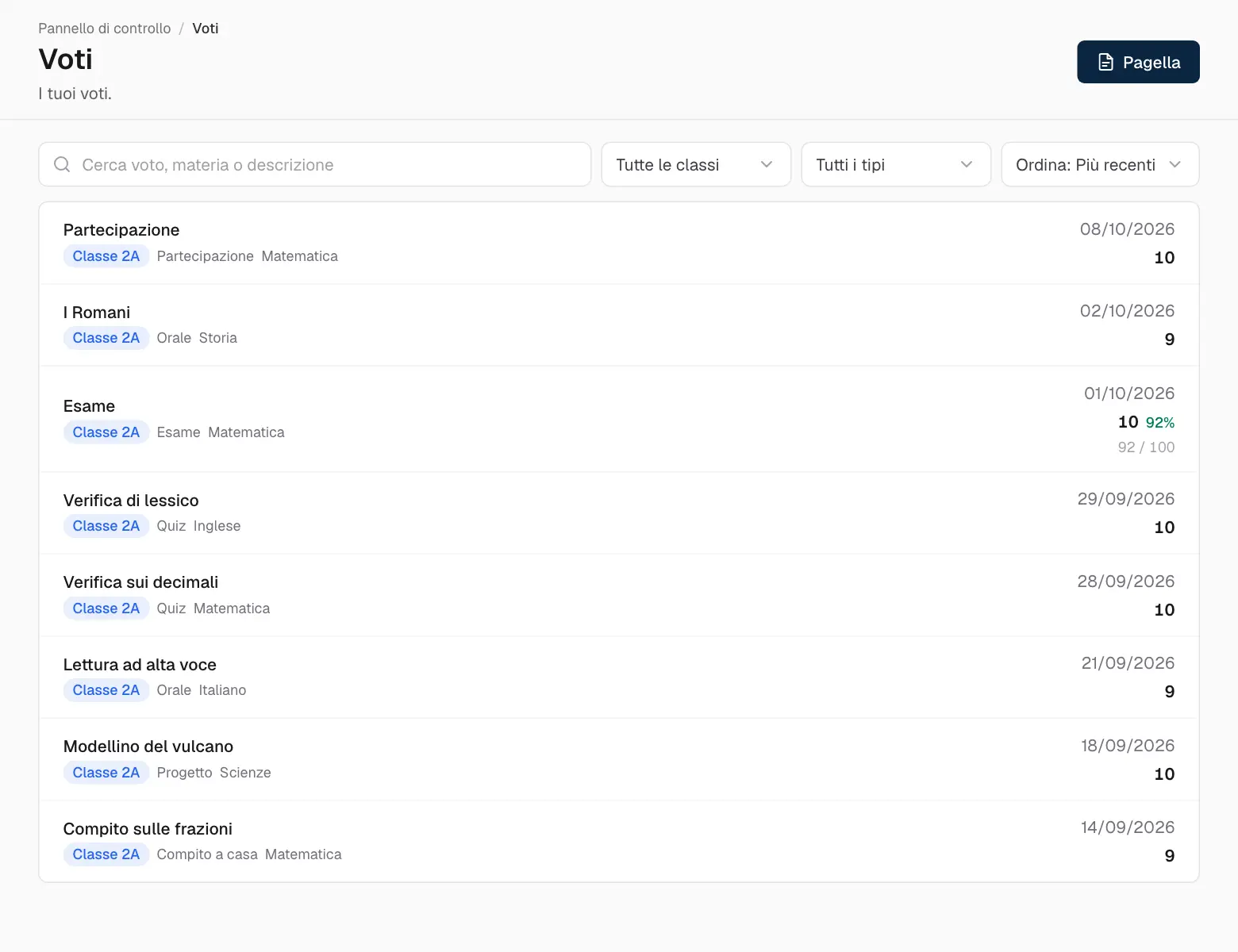Open the Tutte le classi dropdown
Screen dimensions: 1238x952
696,164
